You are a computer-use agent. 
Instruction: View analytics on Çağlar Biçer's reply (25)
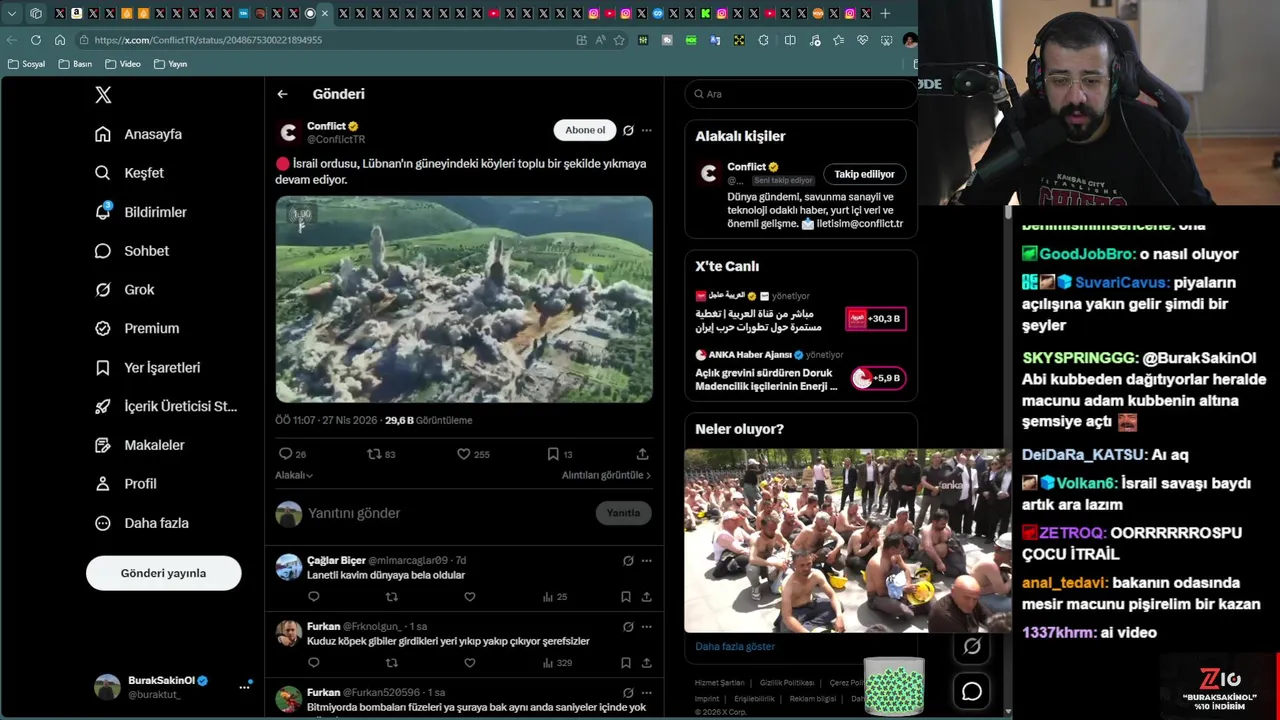[554, 597]
